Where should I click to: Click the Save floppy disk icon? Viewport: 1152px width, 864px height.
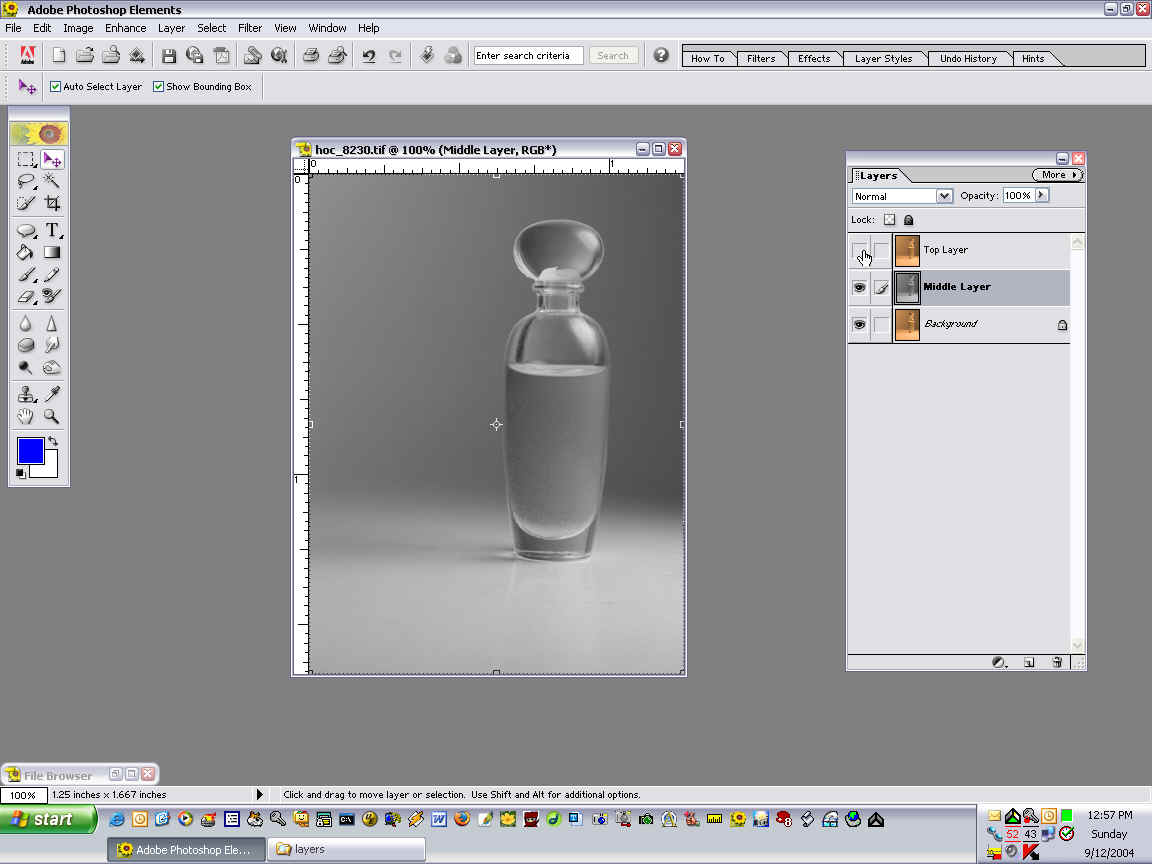click(169, 55)
